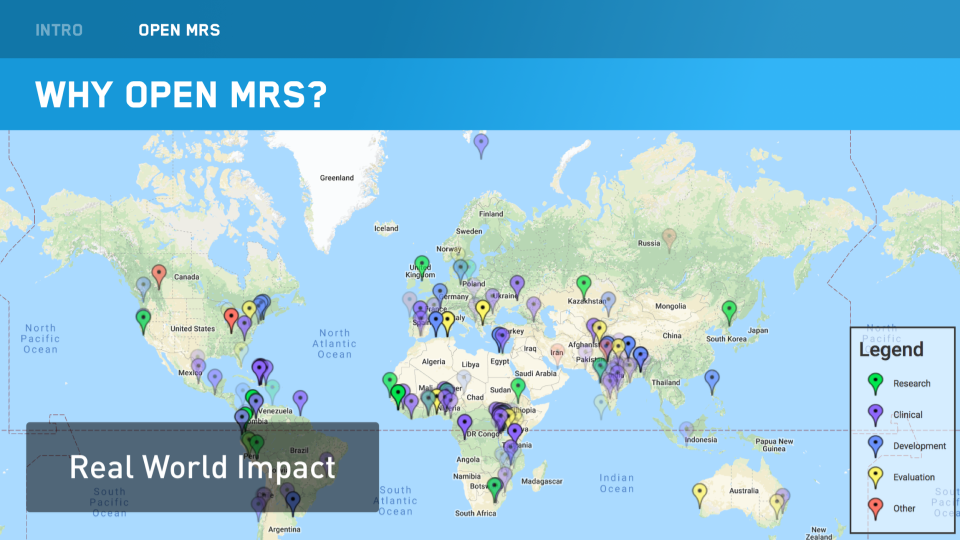Click the green pin on US west coast
Image resolution: width=960 pixels, height=540 pixels.
(x=143, y=319)
